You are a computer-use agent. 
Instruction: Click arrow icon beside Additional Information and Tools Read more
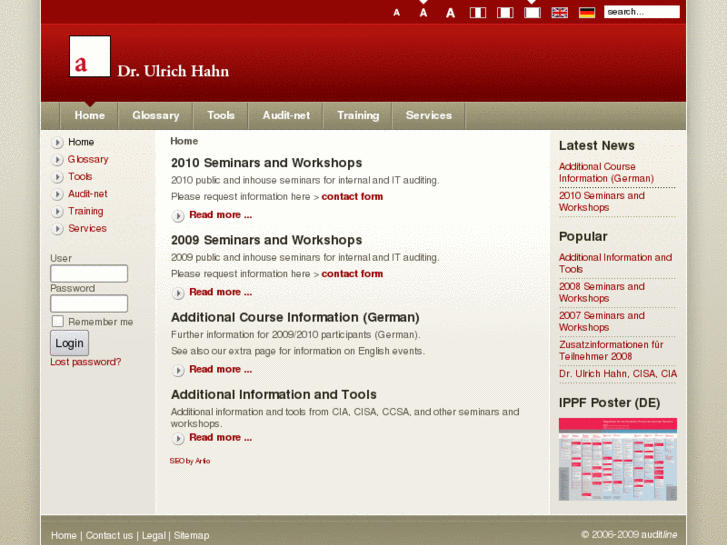[178, 438]
